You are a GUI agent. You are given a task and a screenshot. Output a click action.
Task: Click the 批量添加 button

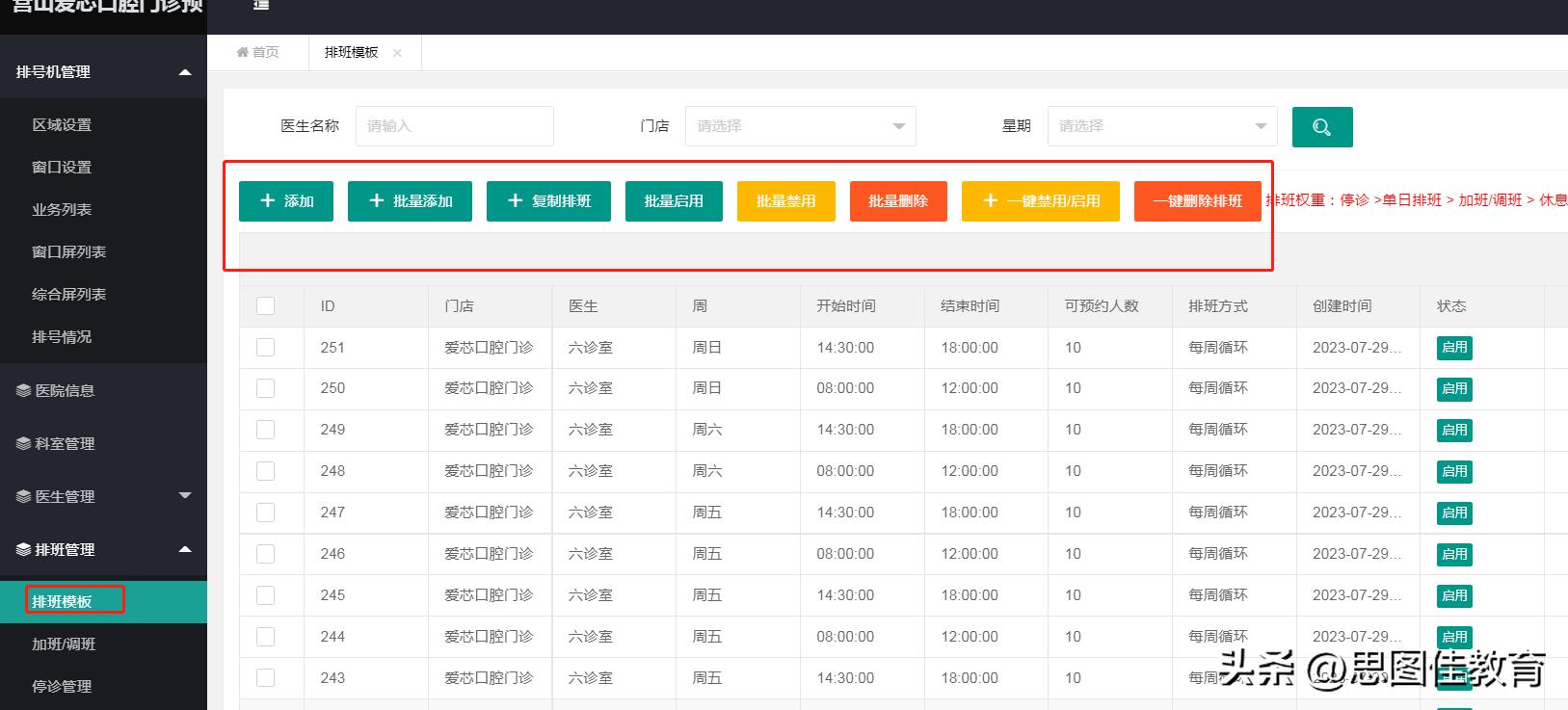[x=410, y=201]
